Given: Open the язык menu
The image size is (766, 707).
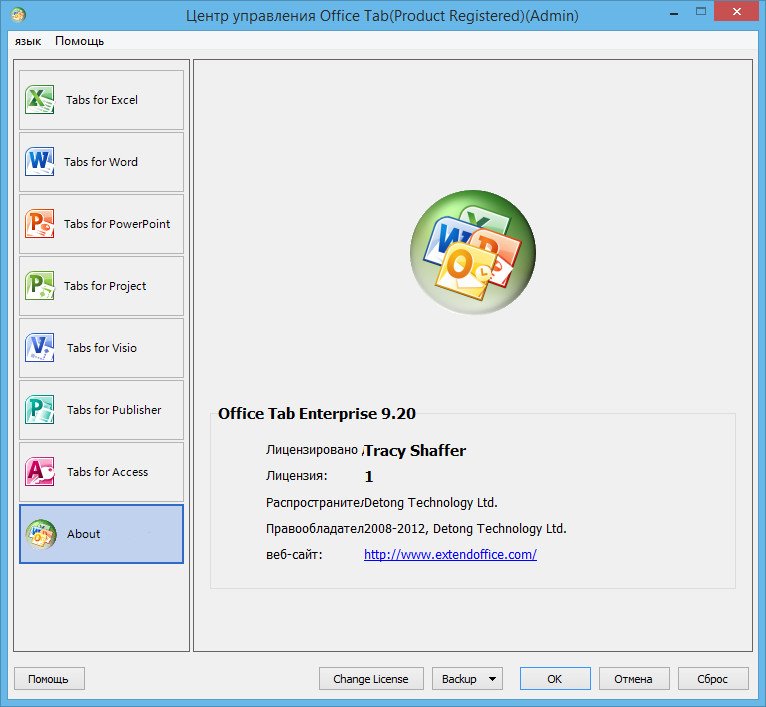Looking at the screenshot, I should (28, 41).
